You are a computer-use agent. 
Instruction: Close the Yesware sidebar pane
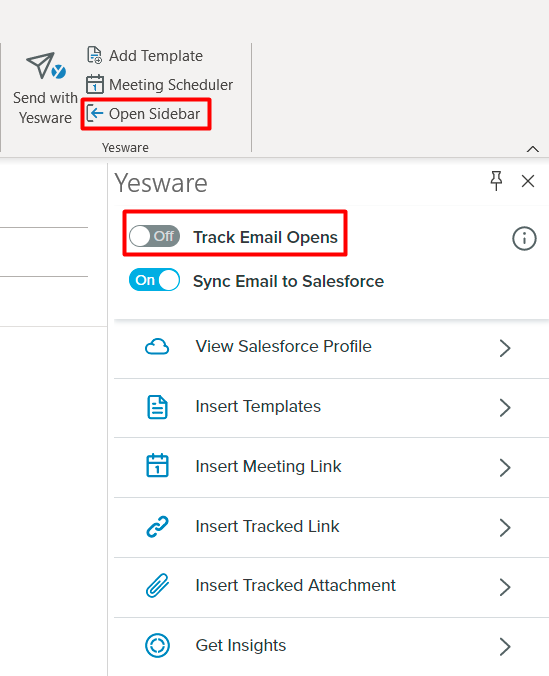(x=528, y=181)
